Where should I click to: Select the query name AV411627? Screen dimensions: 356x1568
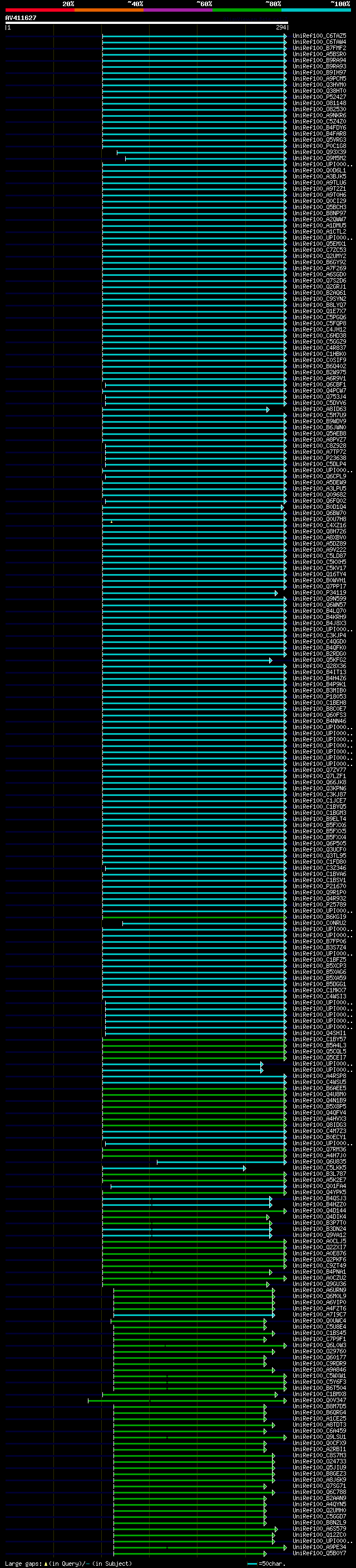point(21,18)
